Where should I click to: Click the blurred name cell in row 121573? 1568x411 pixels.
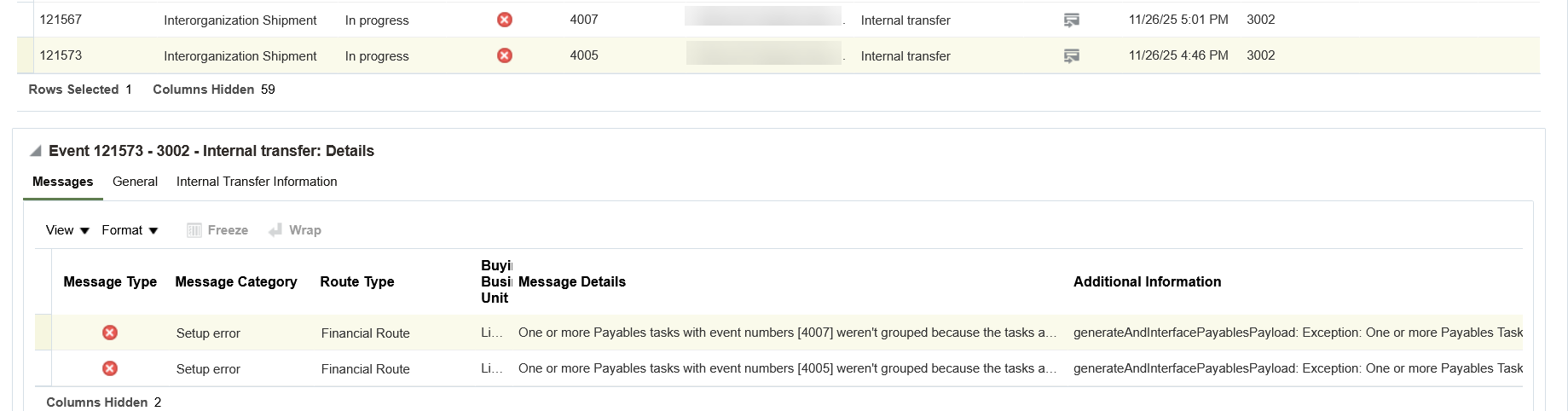(763, 53)
